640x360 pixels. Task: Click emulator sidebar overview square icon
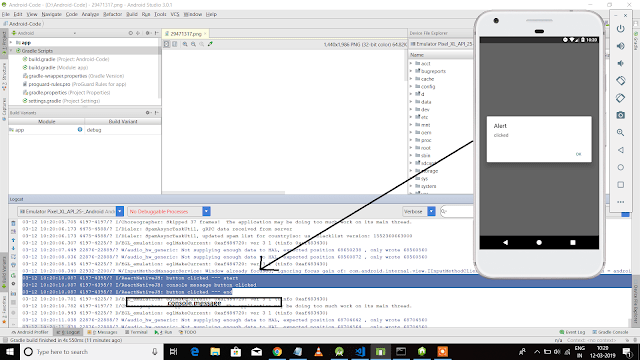(620, 185)
